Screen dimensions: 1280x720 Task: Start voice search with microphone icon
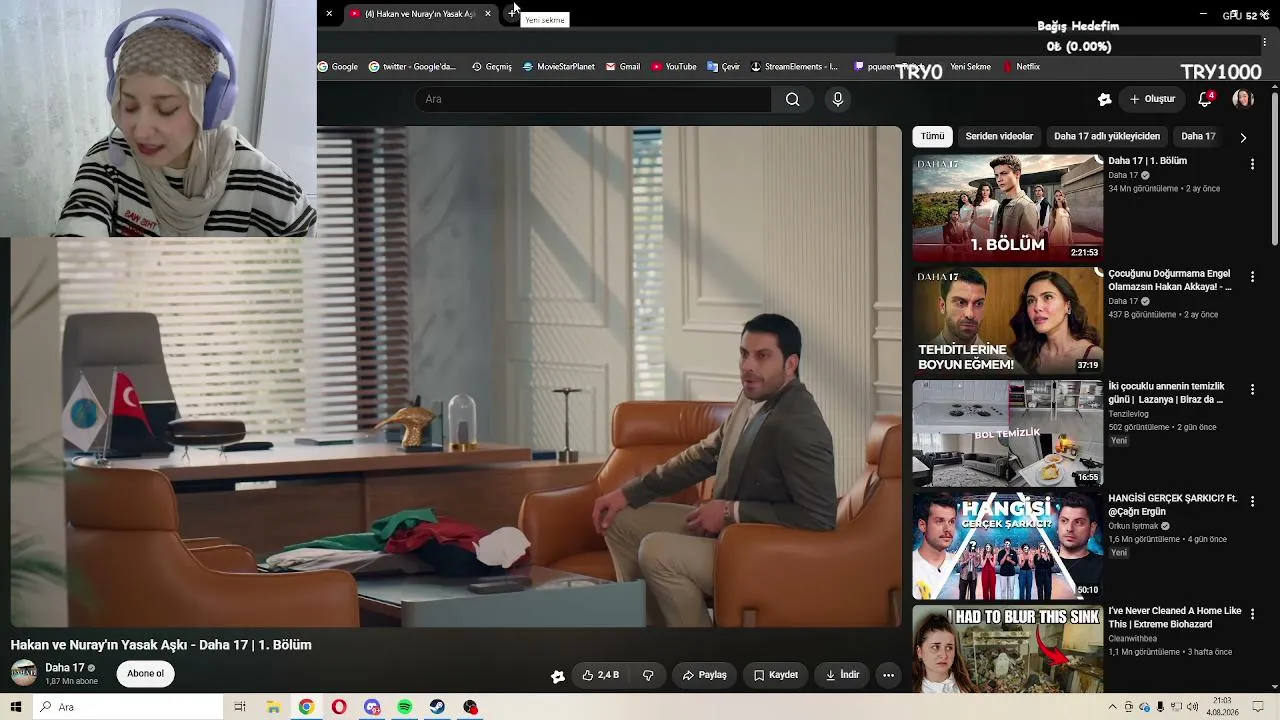click(x=838, y=99)
